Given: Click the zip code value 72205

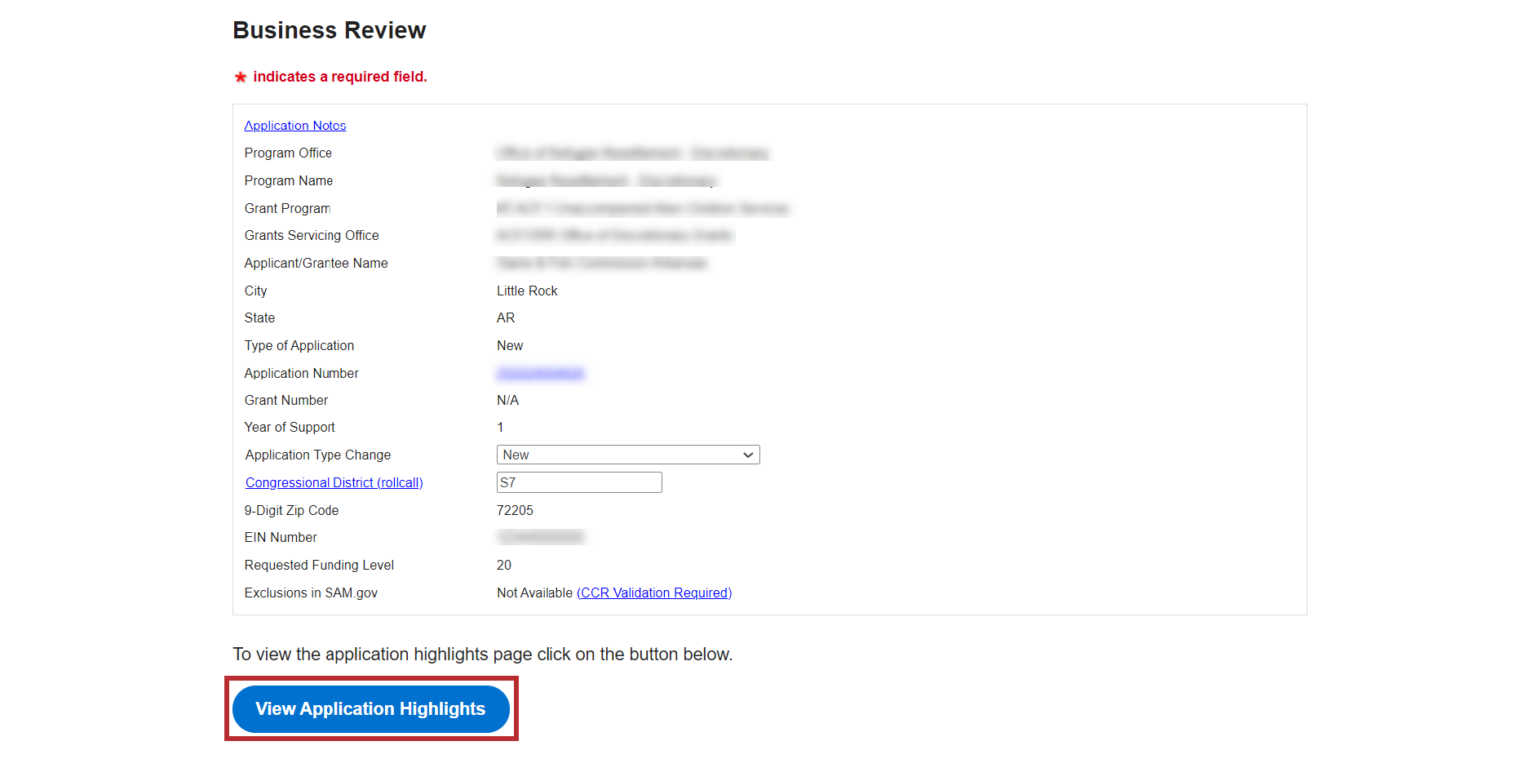Looking at the screenshot, I should [516, 510].
